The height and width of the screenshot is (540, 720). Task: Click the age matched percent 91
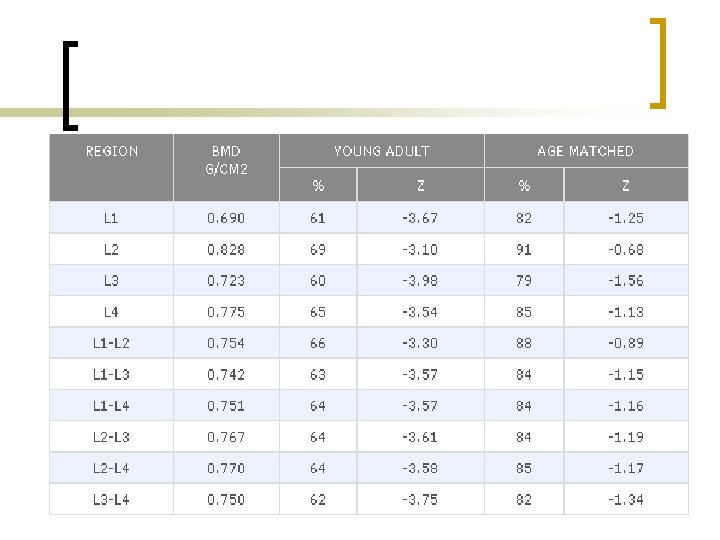[x=524, y=249]
